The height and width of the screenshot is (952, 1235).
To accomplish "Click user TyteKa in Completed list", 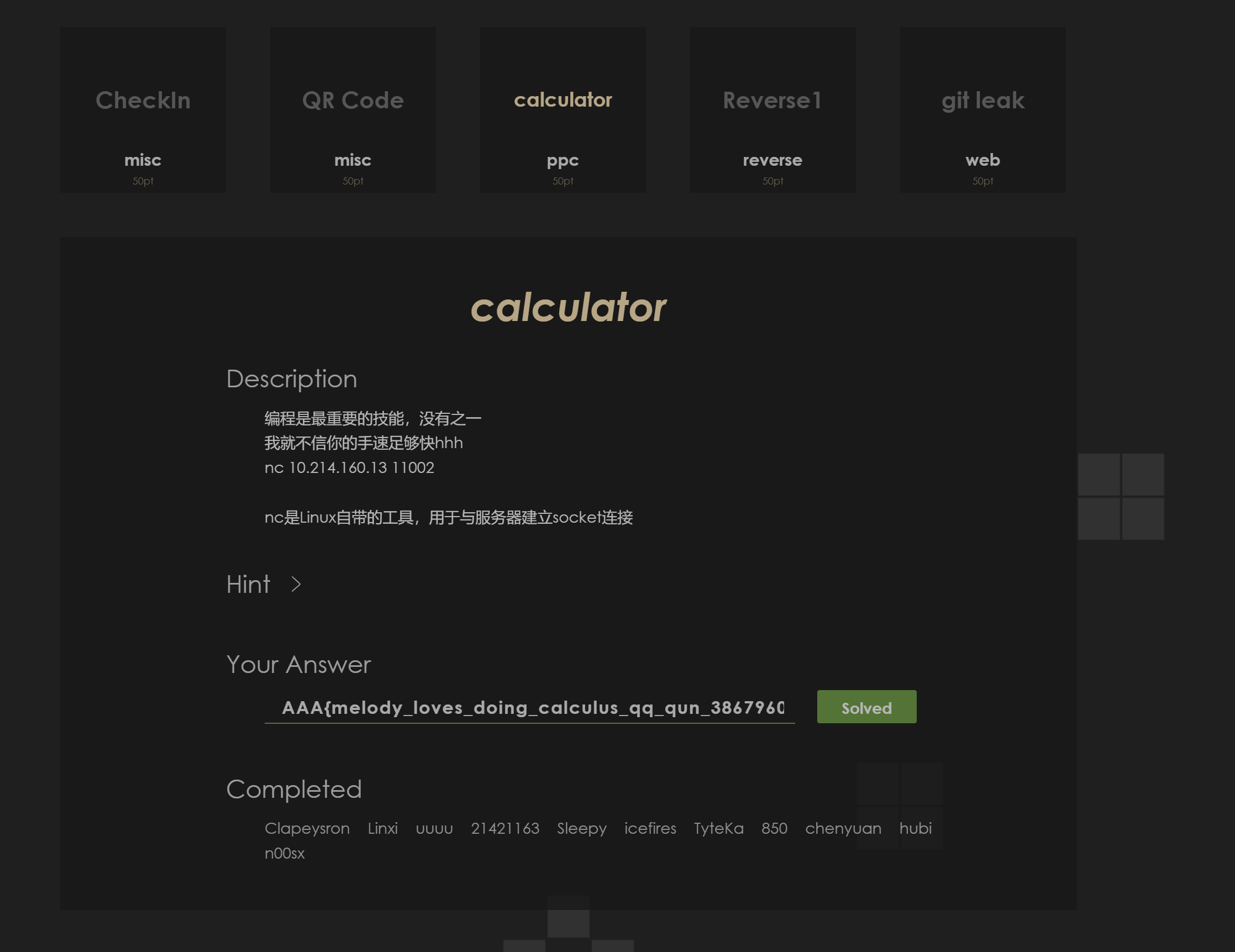I will click(719, 828).
